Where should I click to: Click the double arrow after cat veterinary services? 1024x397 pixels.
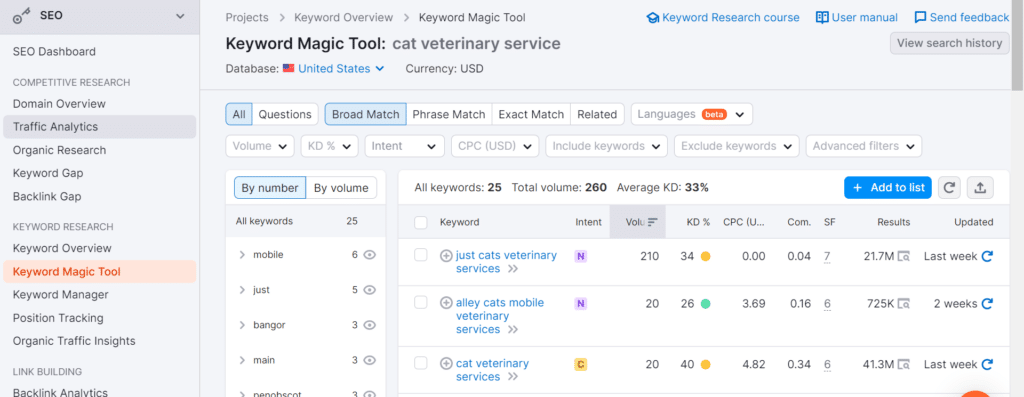513,377
